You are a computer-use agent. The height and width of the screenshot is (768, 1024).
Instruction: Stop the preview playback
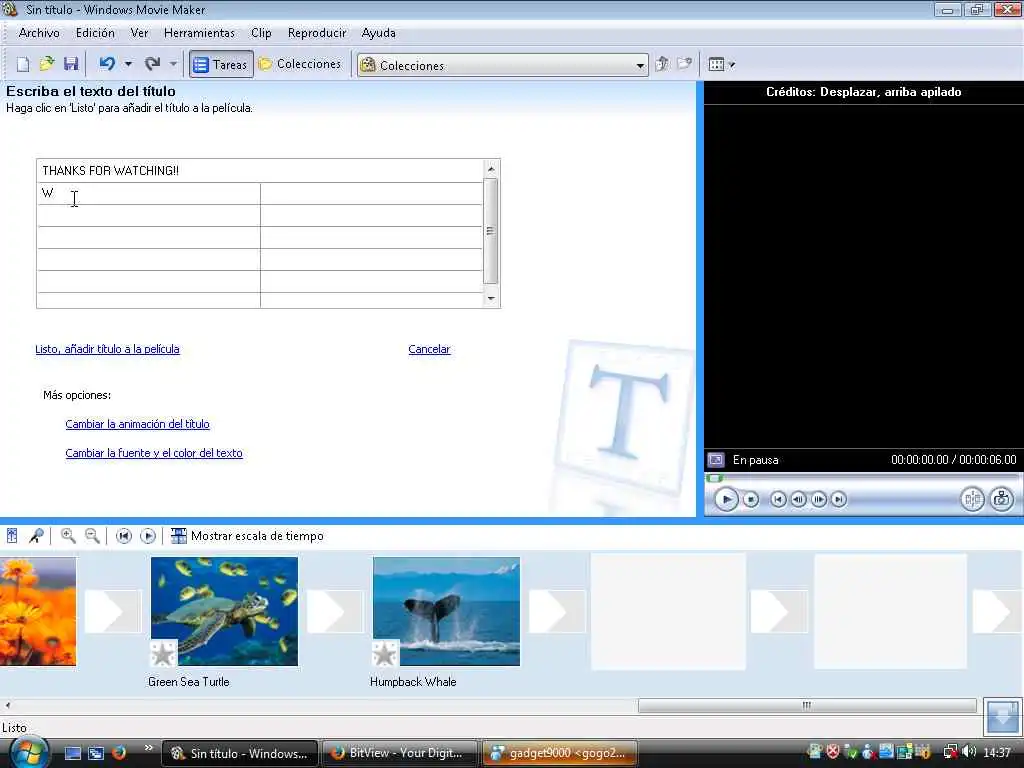pyautogui.click(x=751, y=500)
